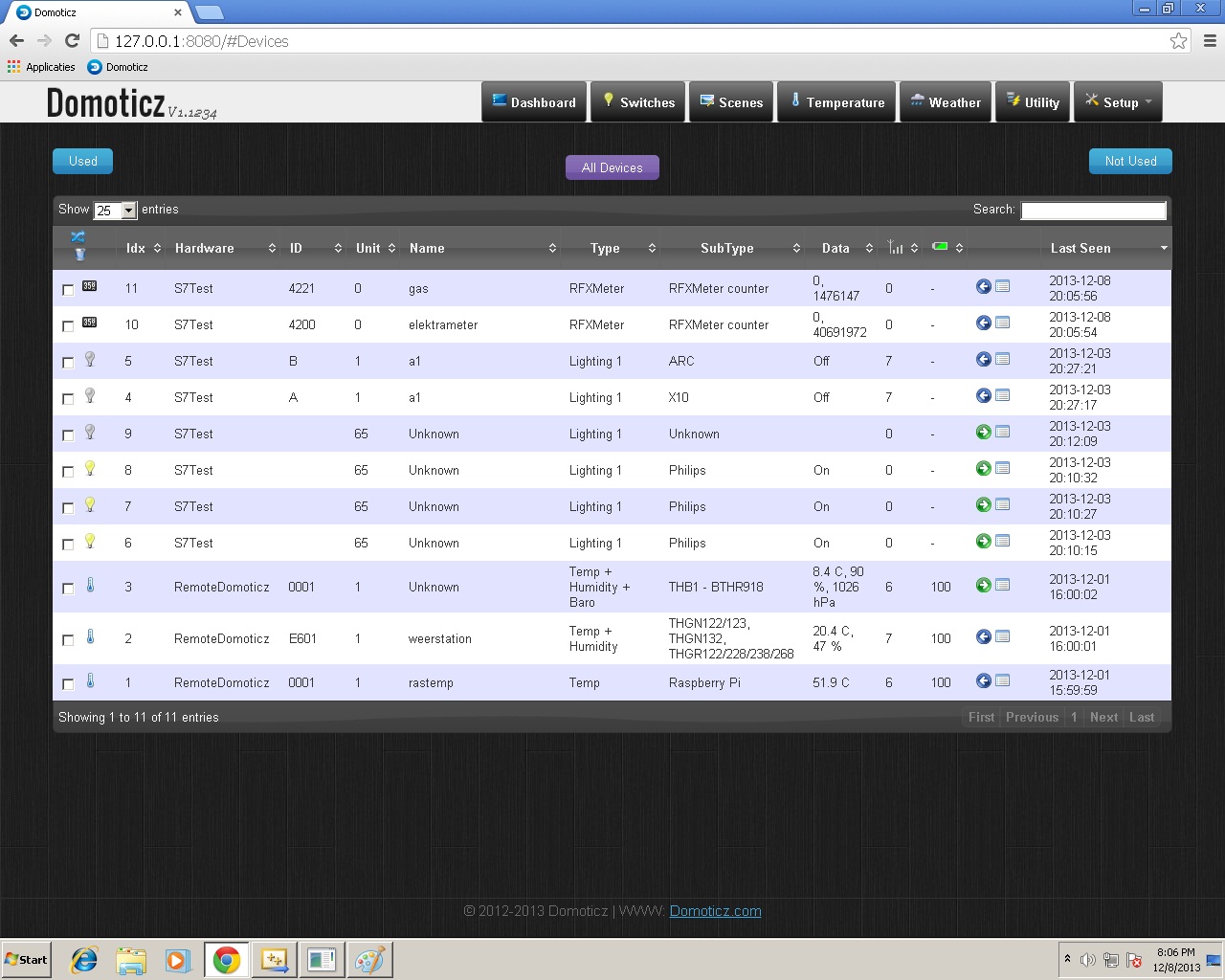The height and width of the screenshot is (980, 1225).
Task: Click green add arrow in THB1 - BTHR918 row
Action: (x=983, y=585)
